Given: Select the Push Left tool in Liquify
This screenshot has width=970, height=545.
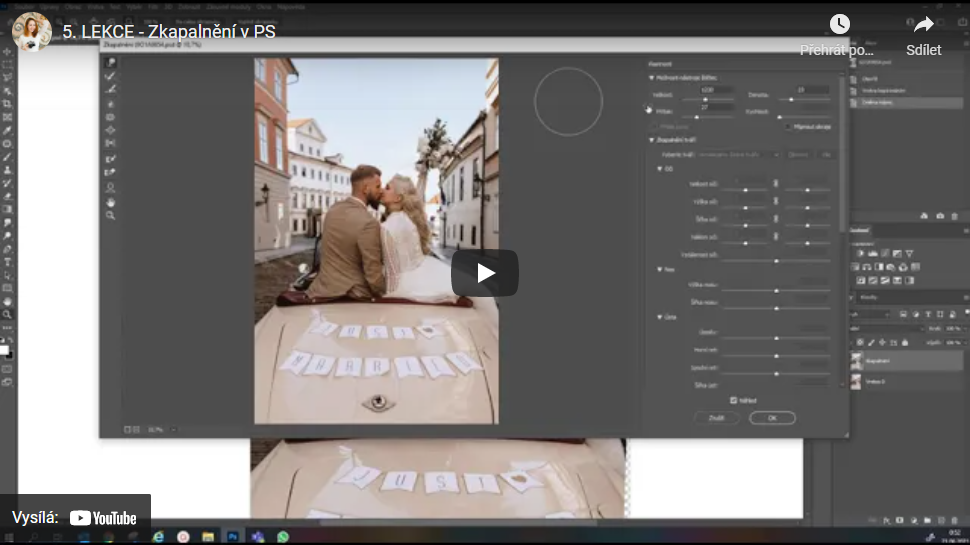Looking at the screenshot, I should click(110, 144).
